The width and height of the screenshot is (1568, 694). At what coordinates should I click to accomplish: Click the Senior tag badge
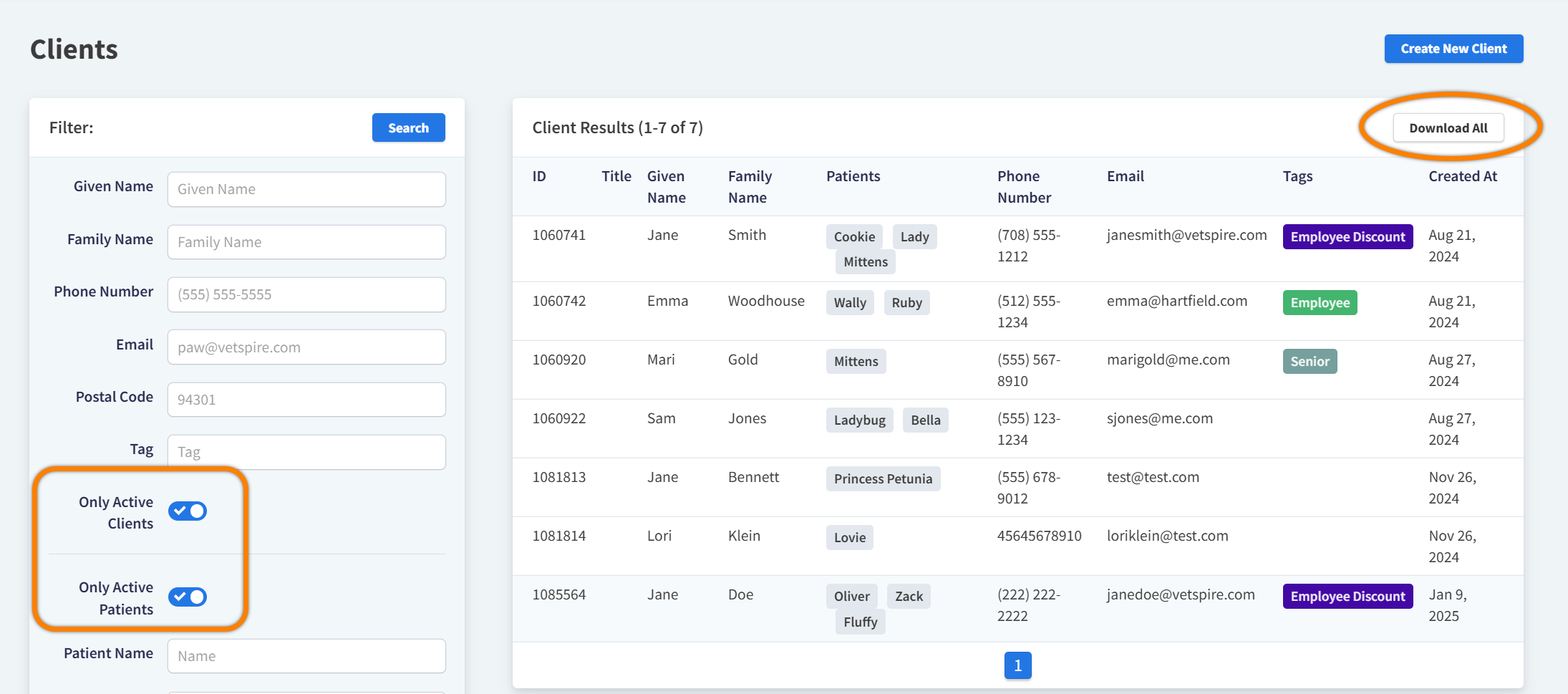1310,362
